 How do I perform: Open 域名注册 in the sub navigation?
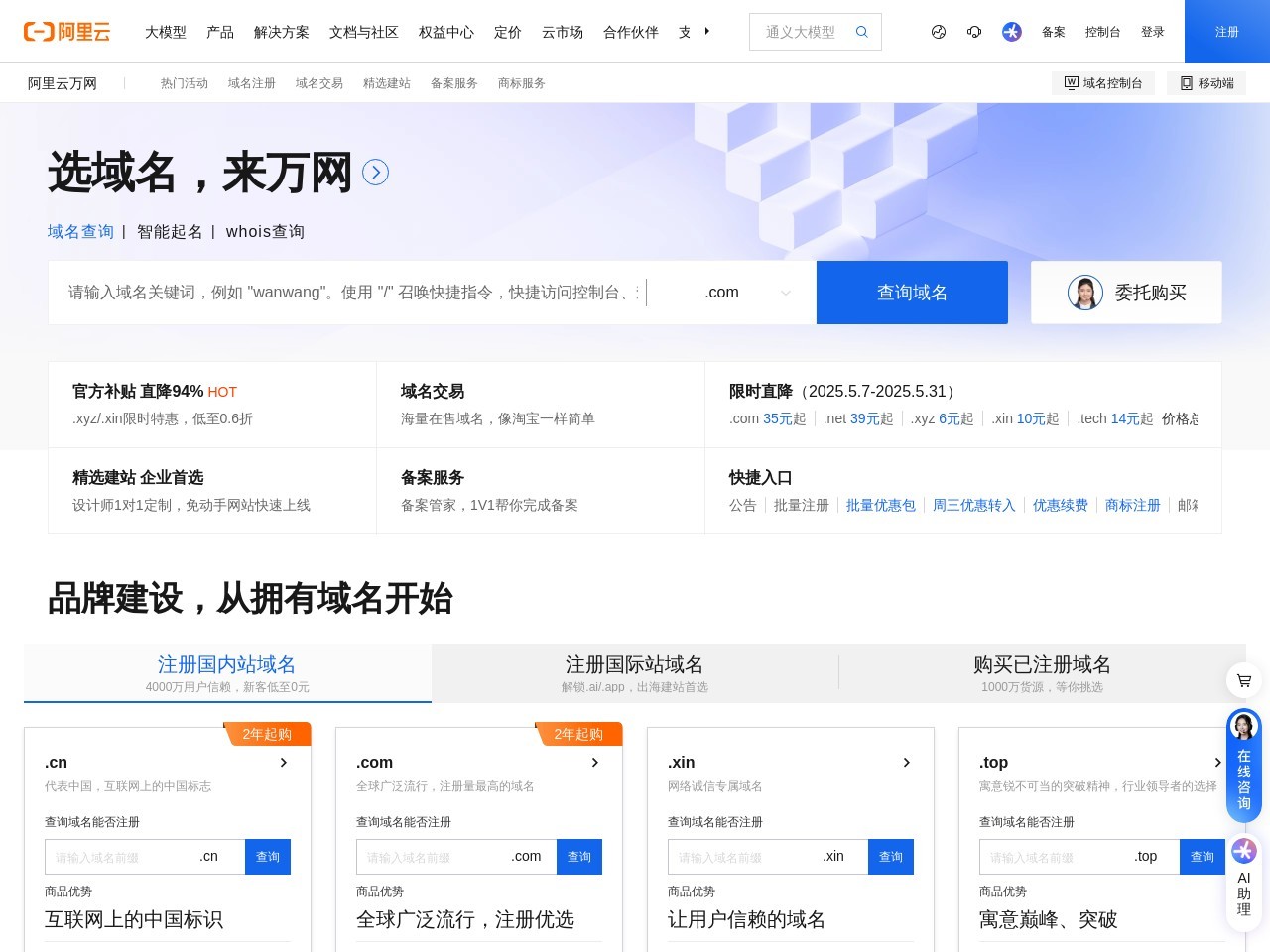click(x=252, y=83)
